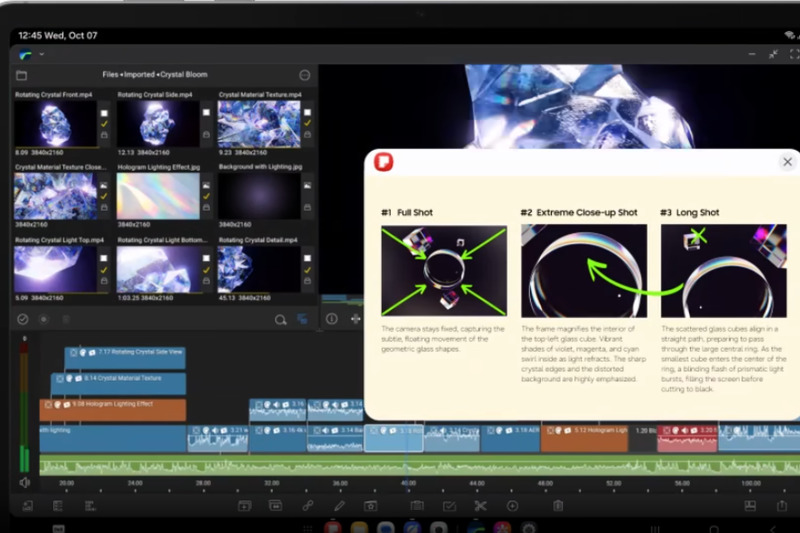
Task: Toggle lock icon beside Background with Lighting.jpg
Action: tap(308, 208)
